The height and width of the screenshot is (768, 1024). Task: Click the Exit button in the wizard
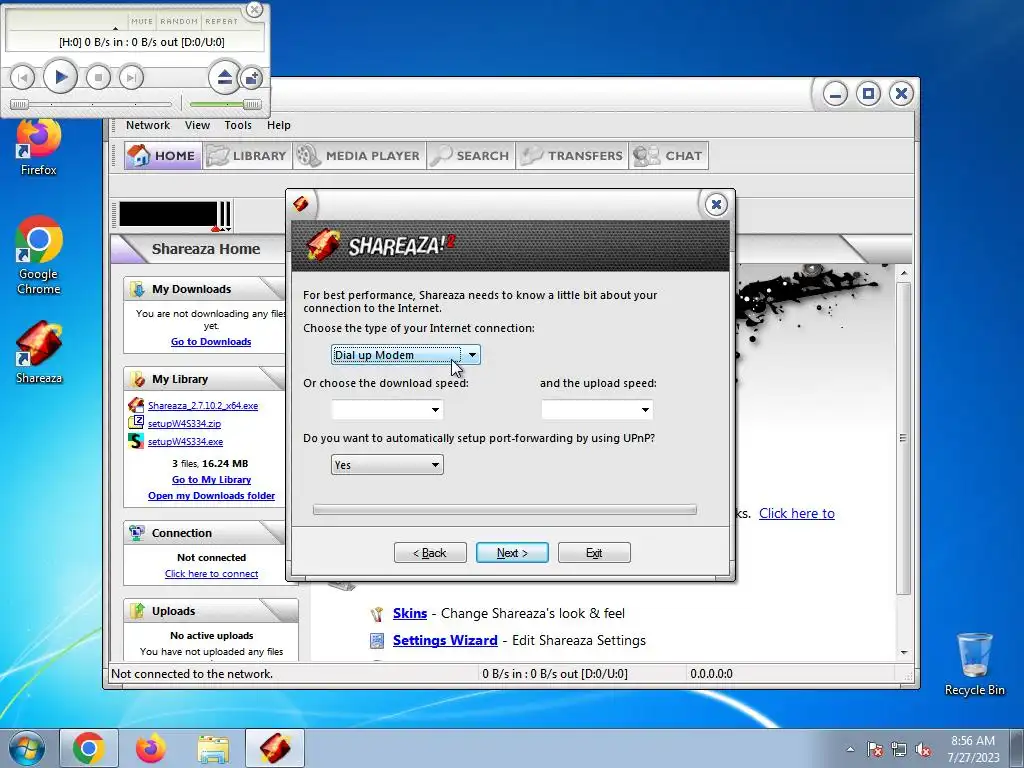coord(594,552)
